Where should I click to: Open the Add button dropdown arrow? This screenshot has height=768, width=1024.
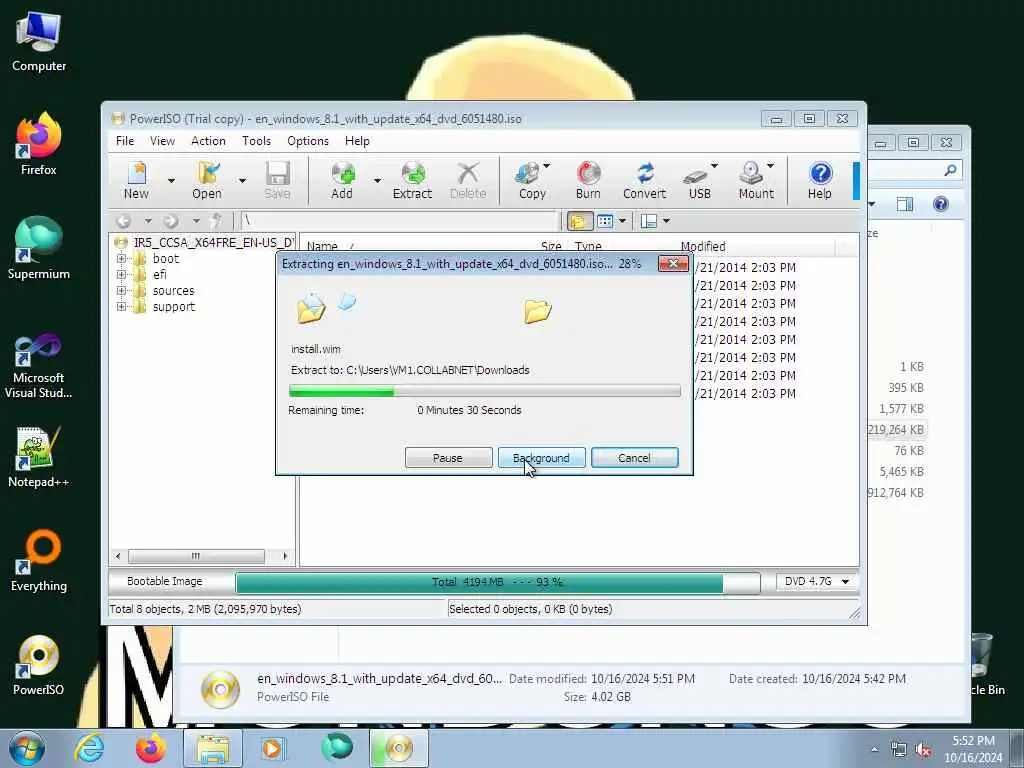[377, 180]
